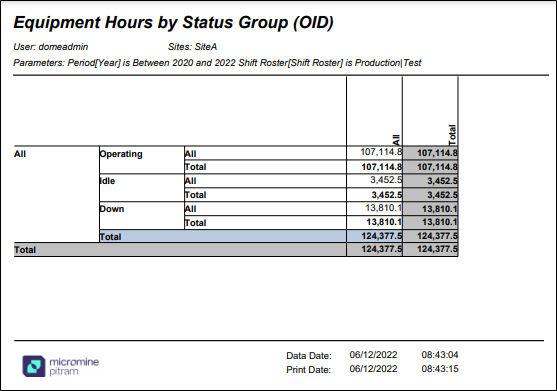Click 124,377.5 in the blue Total row cell
Screen dimensions: 557x391
(382, 236)
